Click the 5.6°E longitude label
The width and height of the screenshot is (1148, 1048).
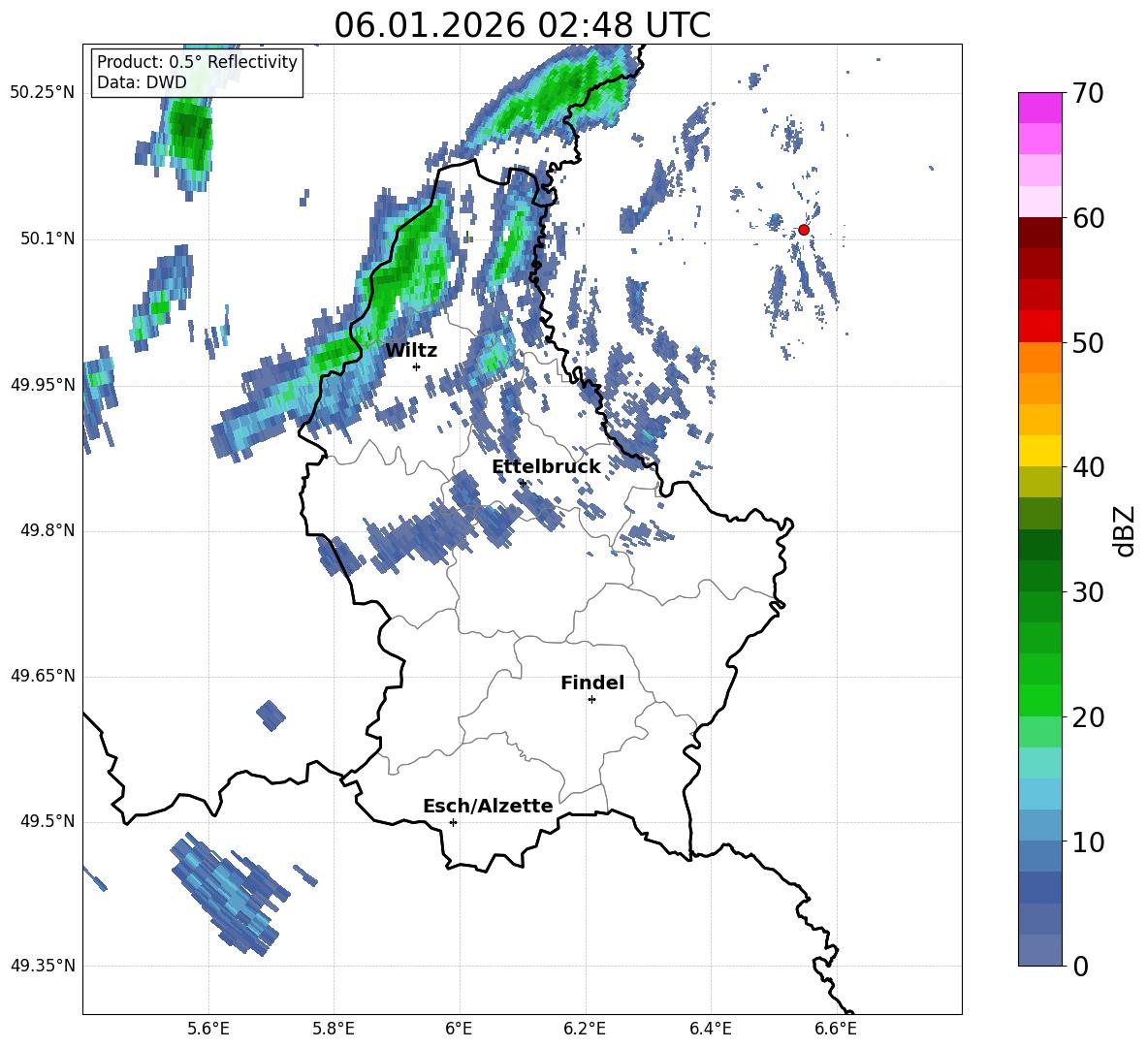[208, 1029]
